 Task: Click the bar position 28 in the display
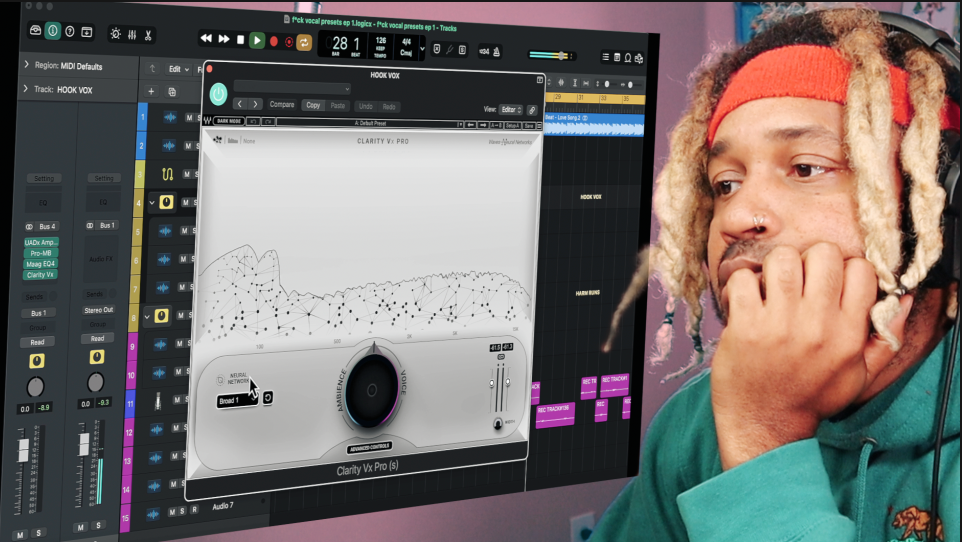coord(339,44)
